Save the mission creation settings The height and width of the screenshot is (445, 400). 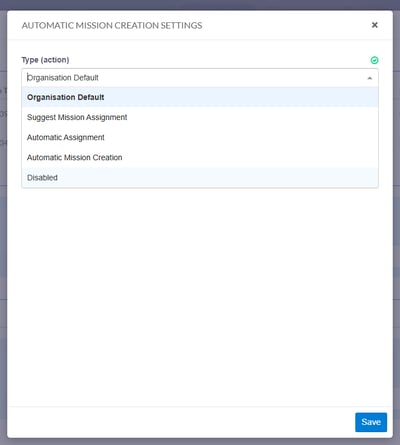pos(371,422)
